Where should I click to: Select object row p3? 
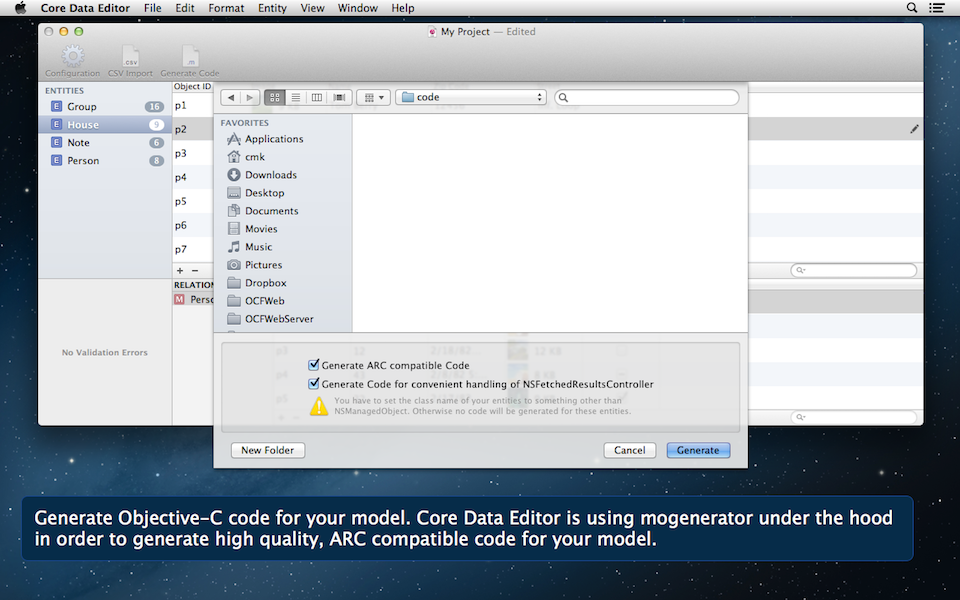tap(193, 153)
